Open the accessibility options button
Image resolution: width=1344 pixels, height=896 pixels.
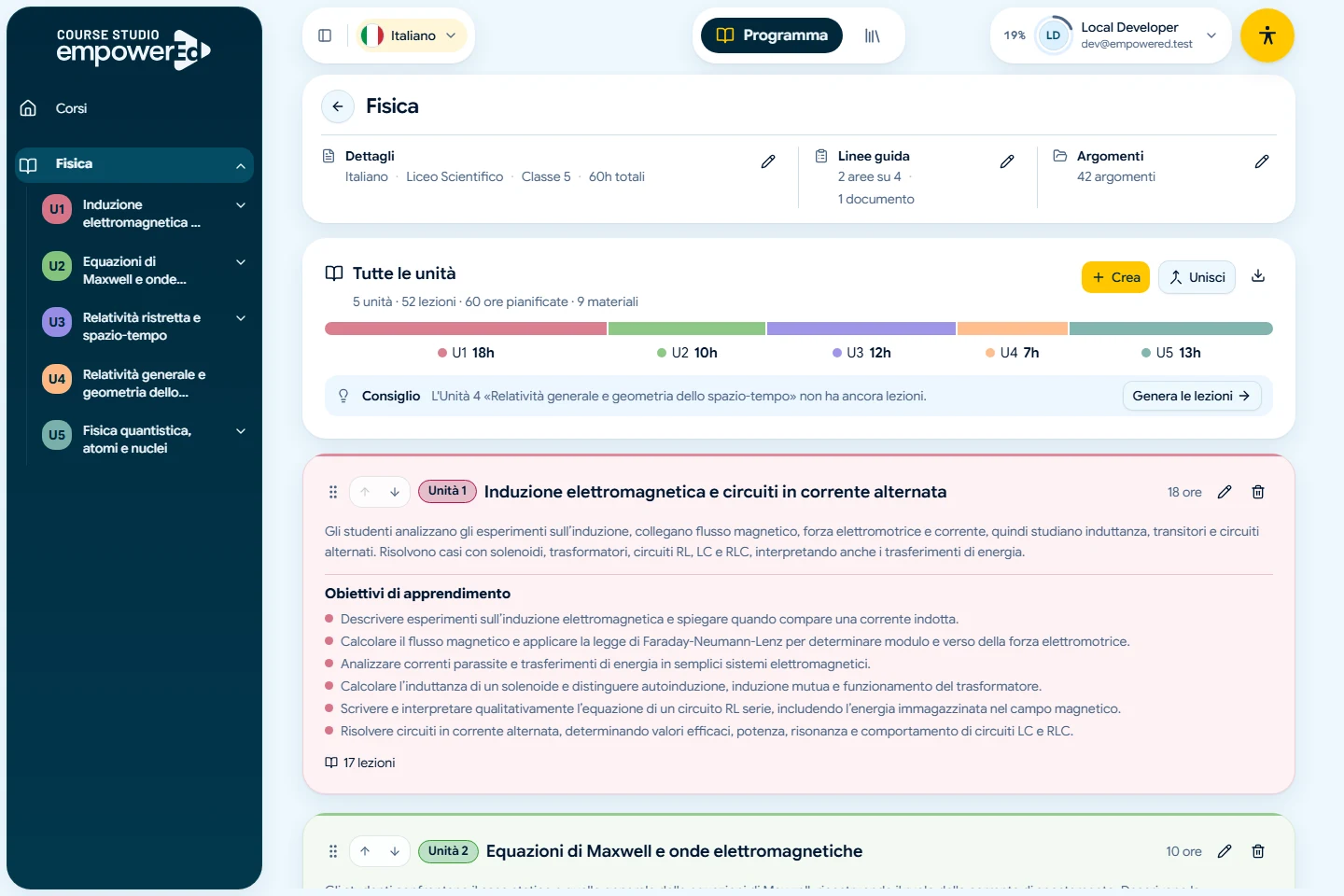click(1267, 35)
